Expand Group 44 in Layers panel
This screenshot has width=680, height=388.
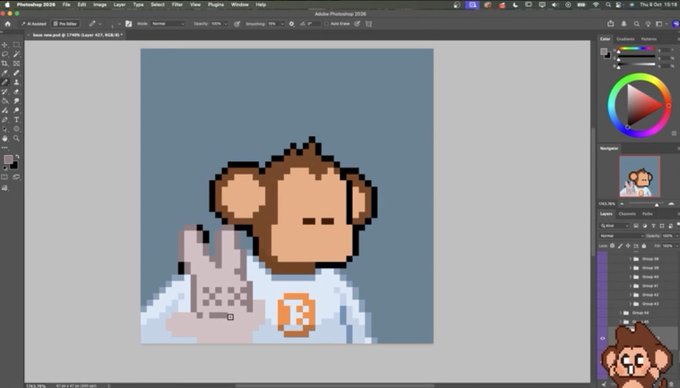621,313
